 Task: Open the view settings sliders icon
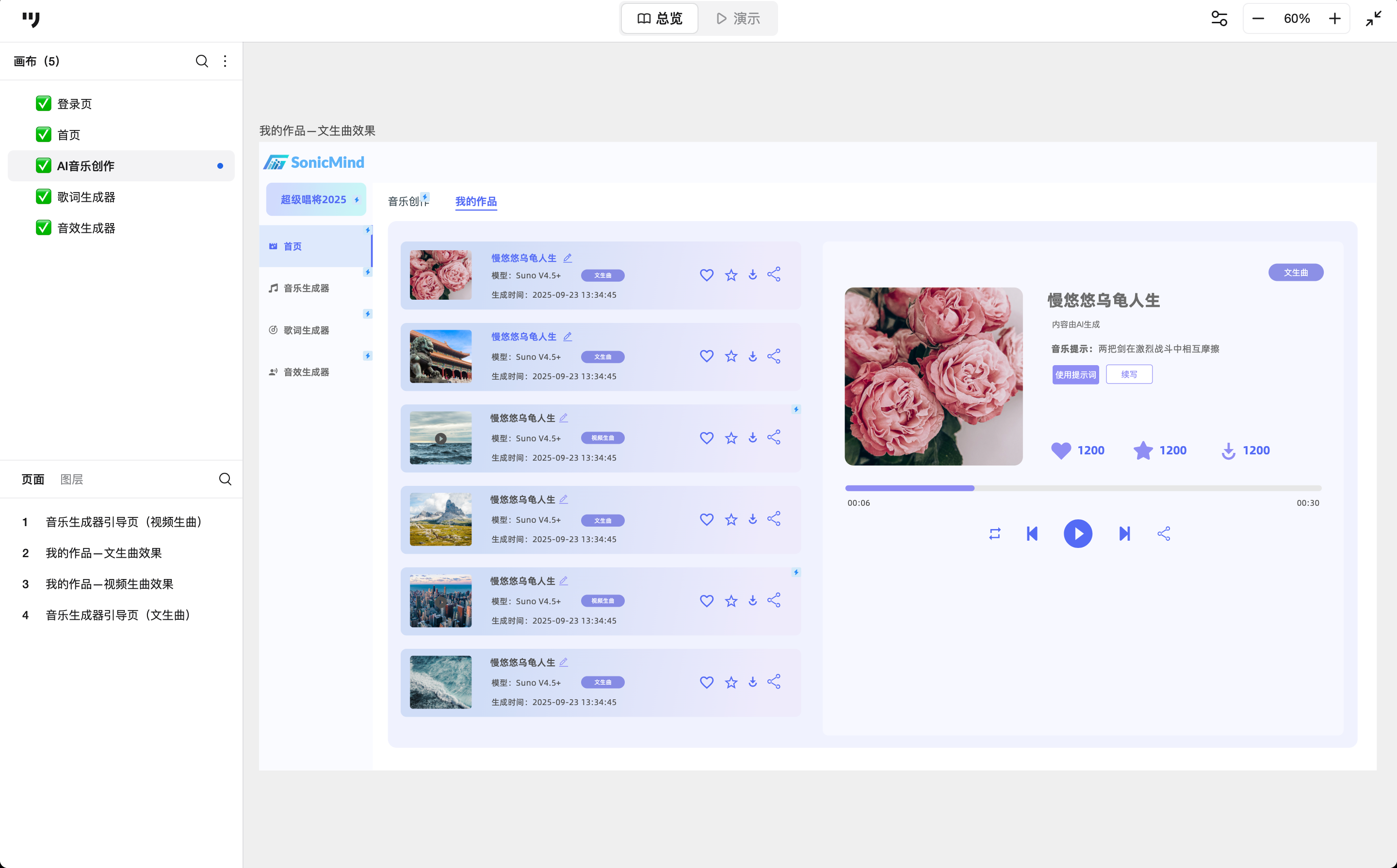coord(1219,18)
